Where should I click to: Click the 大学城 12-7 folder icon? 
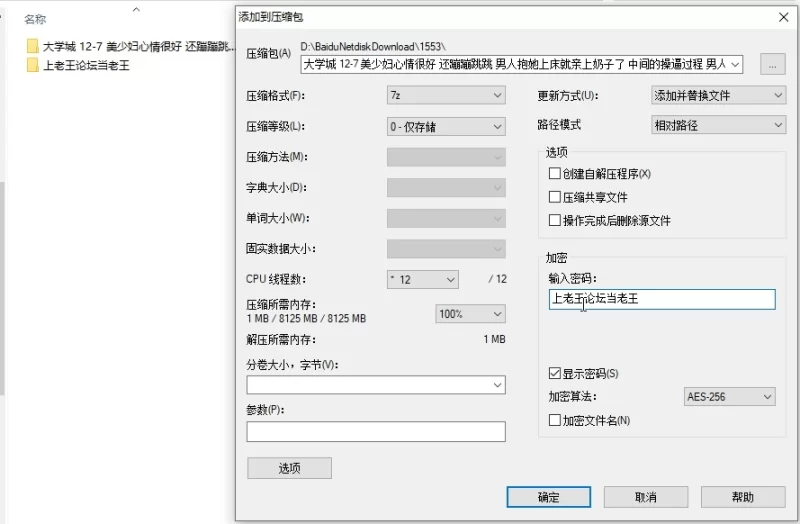(33, 46)
